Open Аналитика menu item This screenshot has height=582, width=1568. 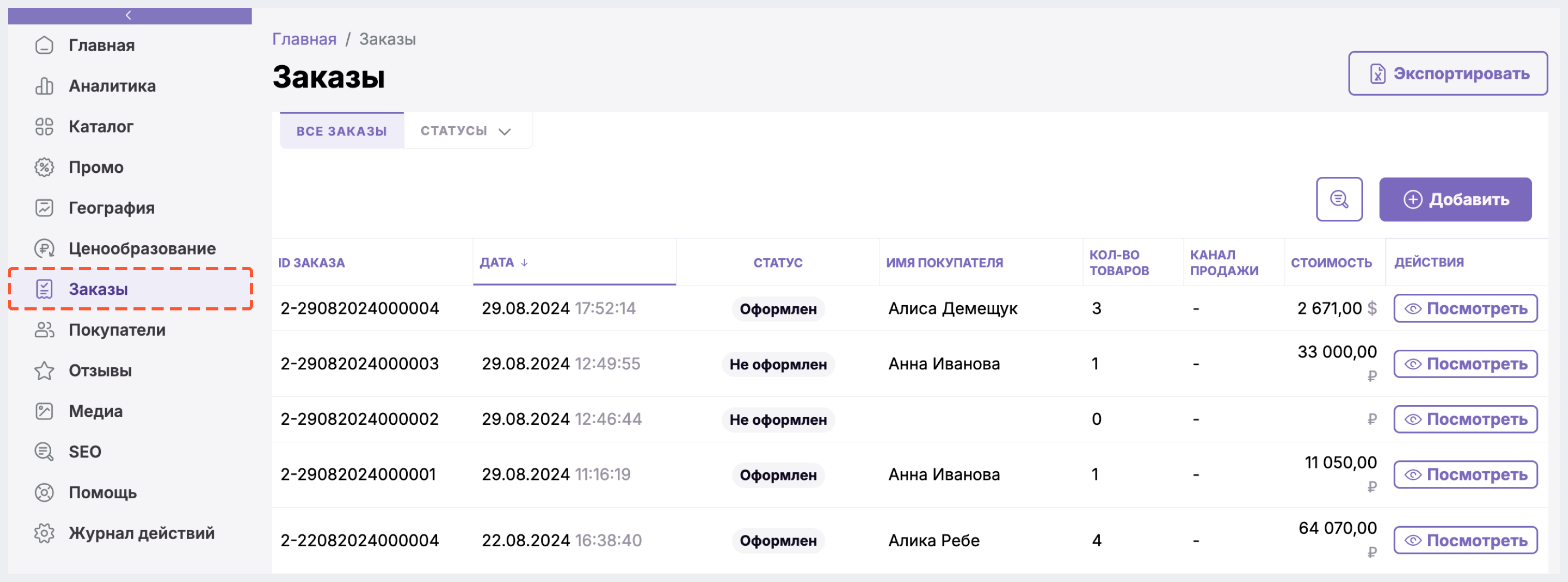point(112,86)
